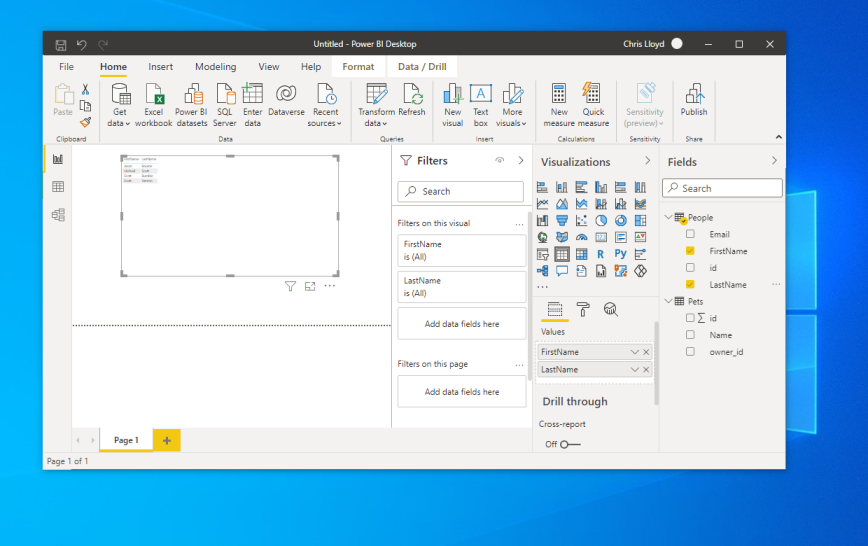Check the People id field checkbox

pos(690,267)
